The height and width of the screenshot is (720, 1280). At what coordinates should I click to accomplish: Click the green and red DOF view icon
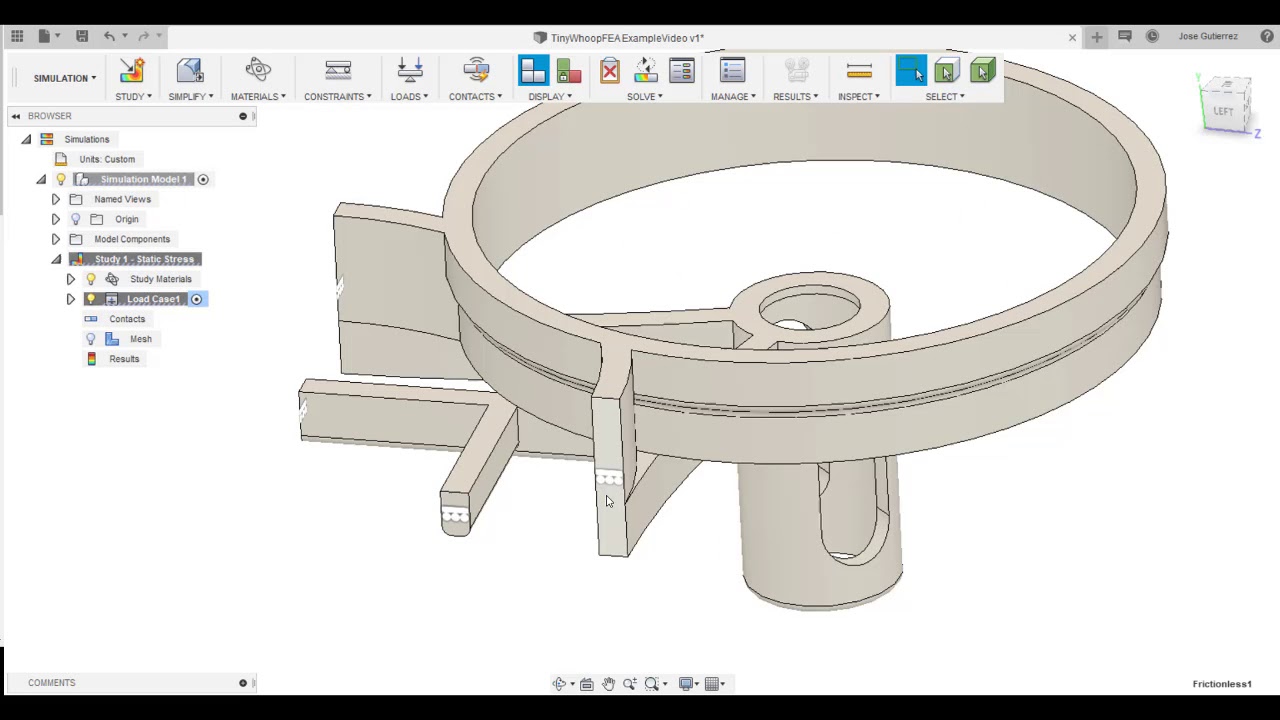click(568, 71)
